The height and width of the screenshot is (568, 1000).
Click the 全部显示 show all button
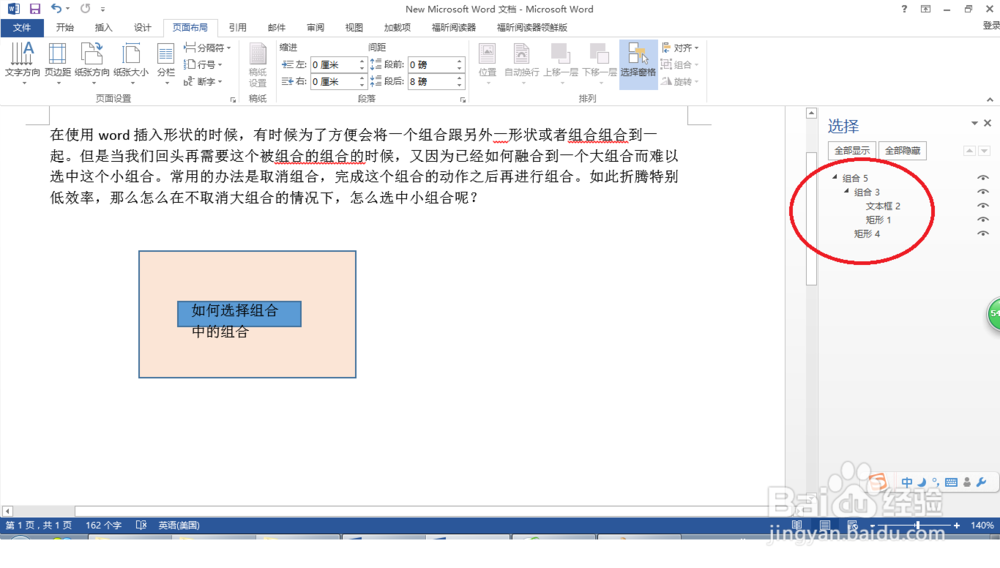click(x=852, y=151)
